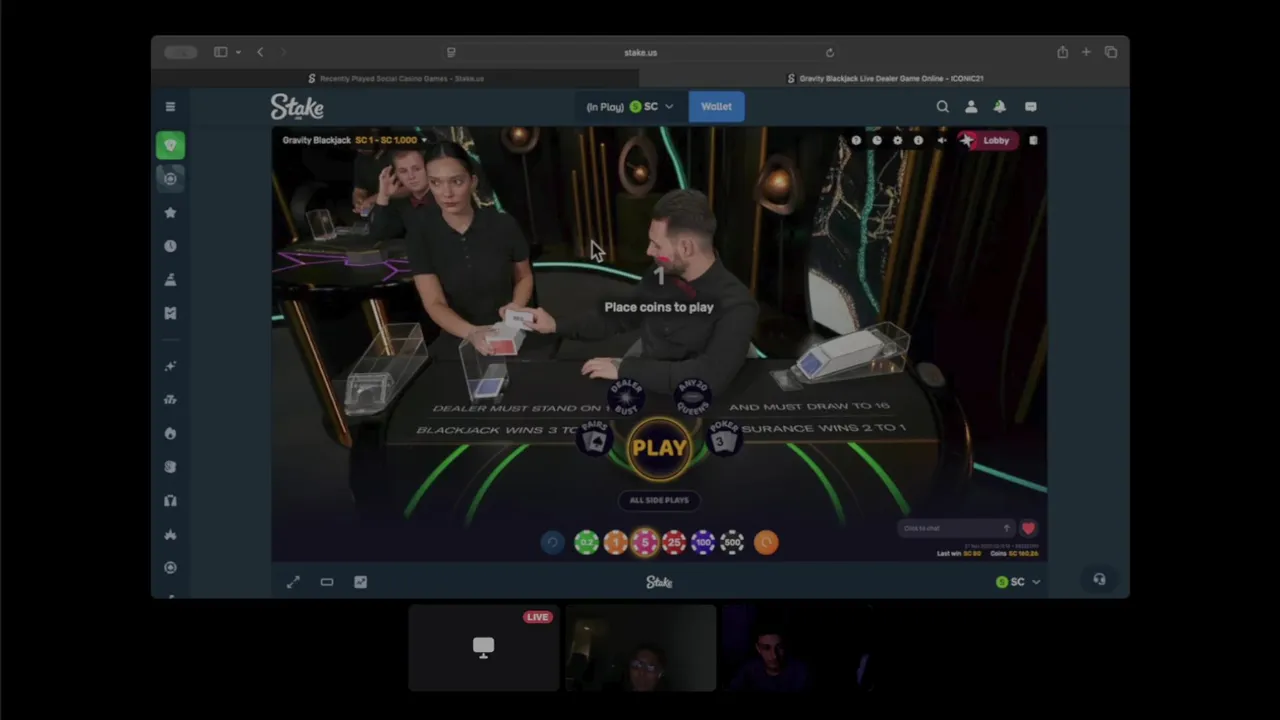Select the Dealer Bust side bet
Screen dimensions: 1280x720
(627, 397)
